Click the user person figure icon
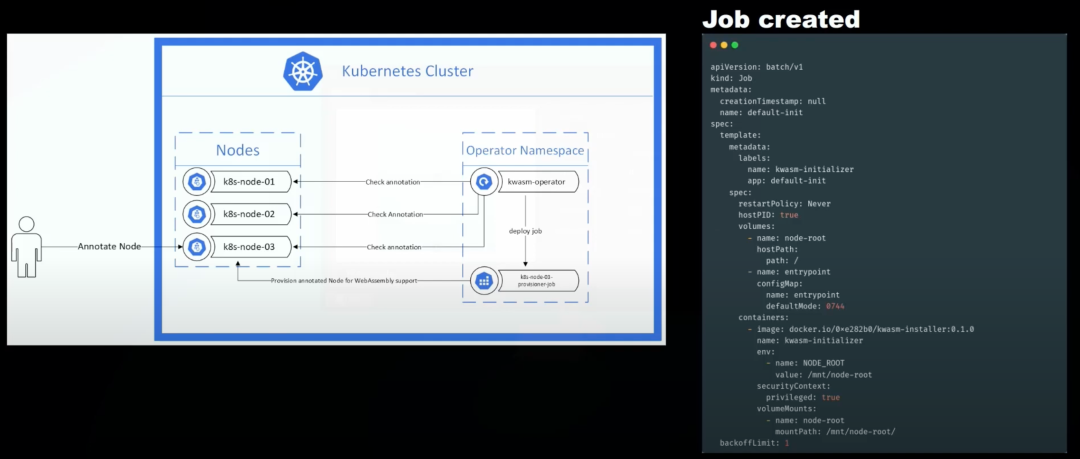 point(23,247)
